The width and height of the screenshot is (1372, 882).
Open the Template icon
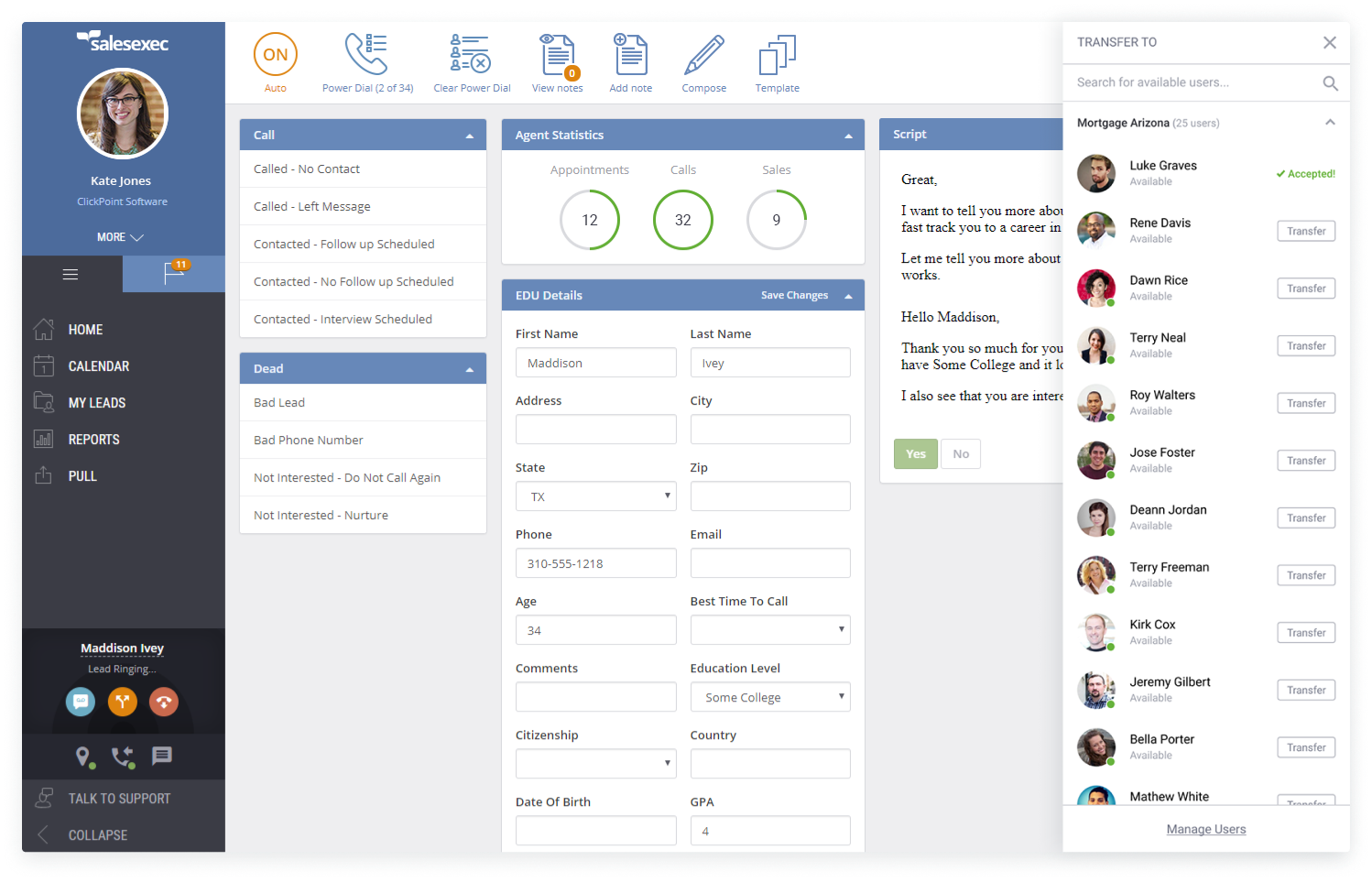tap(777, 52)
